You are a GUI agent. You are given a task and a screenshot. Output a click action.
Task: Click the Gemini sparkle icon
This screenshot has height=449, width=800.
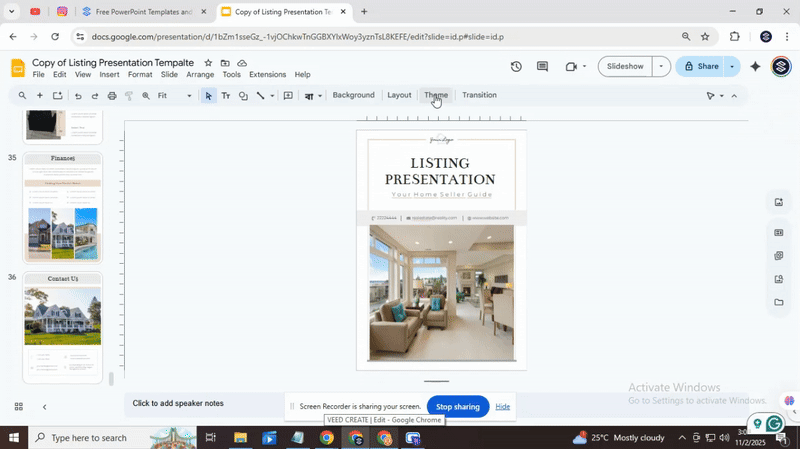[x=755, y=67]
